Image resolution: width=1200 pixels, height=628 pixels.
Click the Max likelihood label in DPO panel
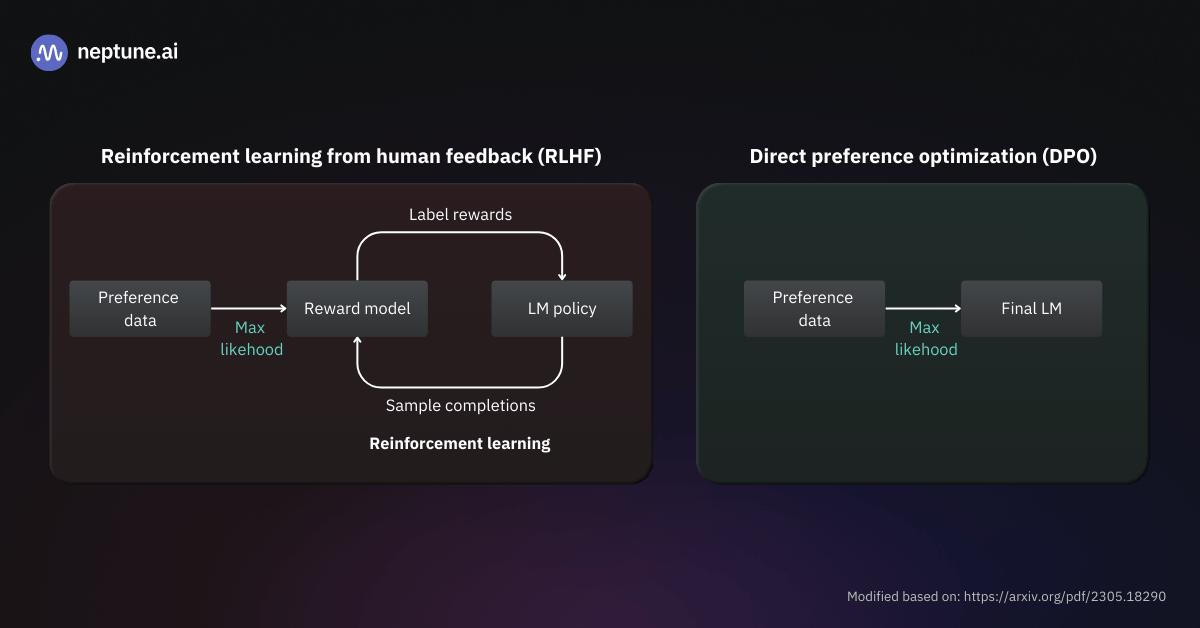[x=925, y=338]
